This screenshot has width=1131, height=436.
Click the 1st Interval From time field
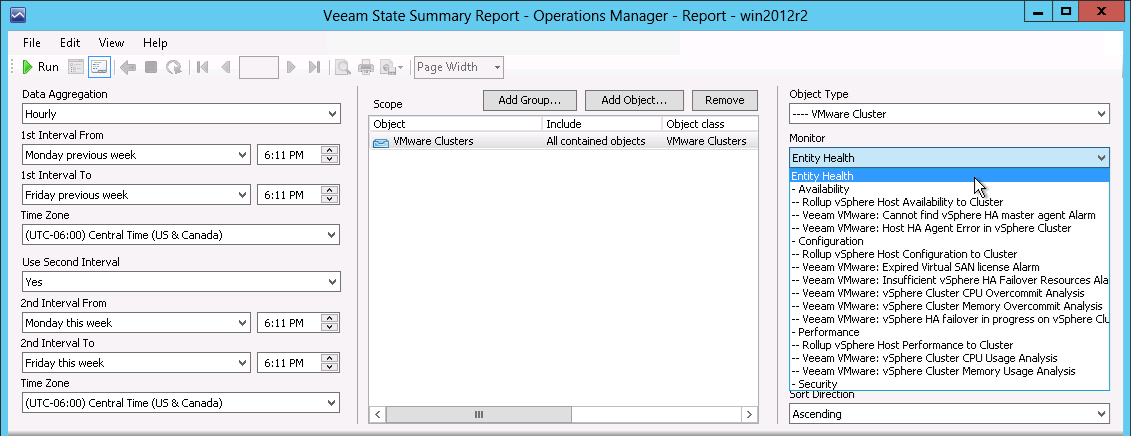coord(289,154)
